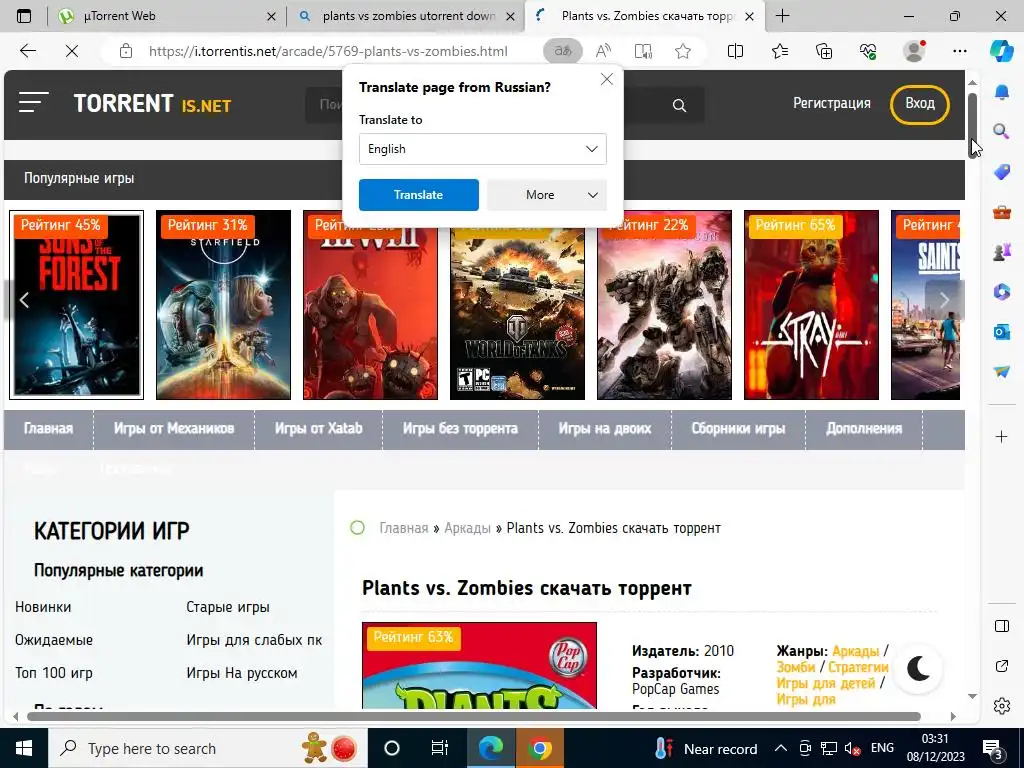1024x768 pixels.
Task: Close the translate popup
Action: pos(607,79)
